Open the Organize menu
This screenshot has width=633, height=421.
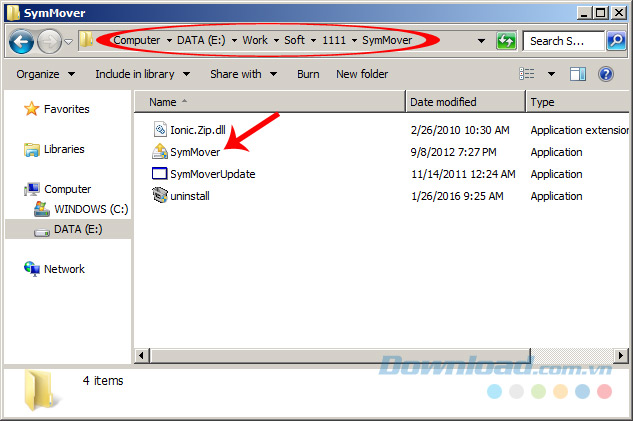[46, 74]
